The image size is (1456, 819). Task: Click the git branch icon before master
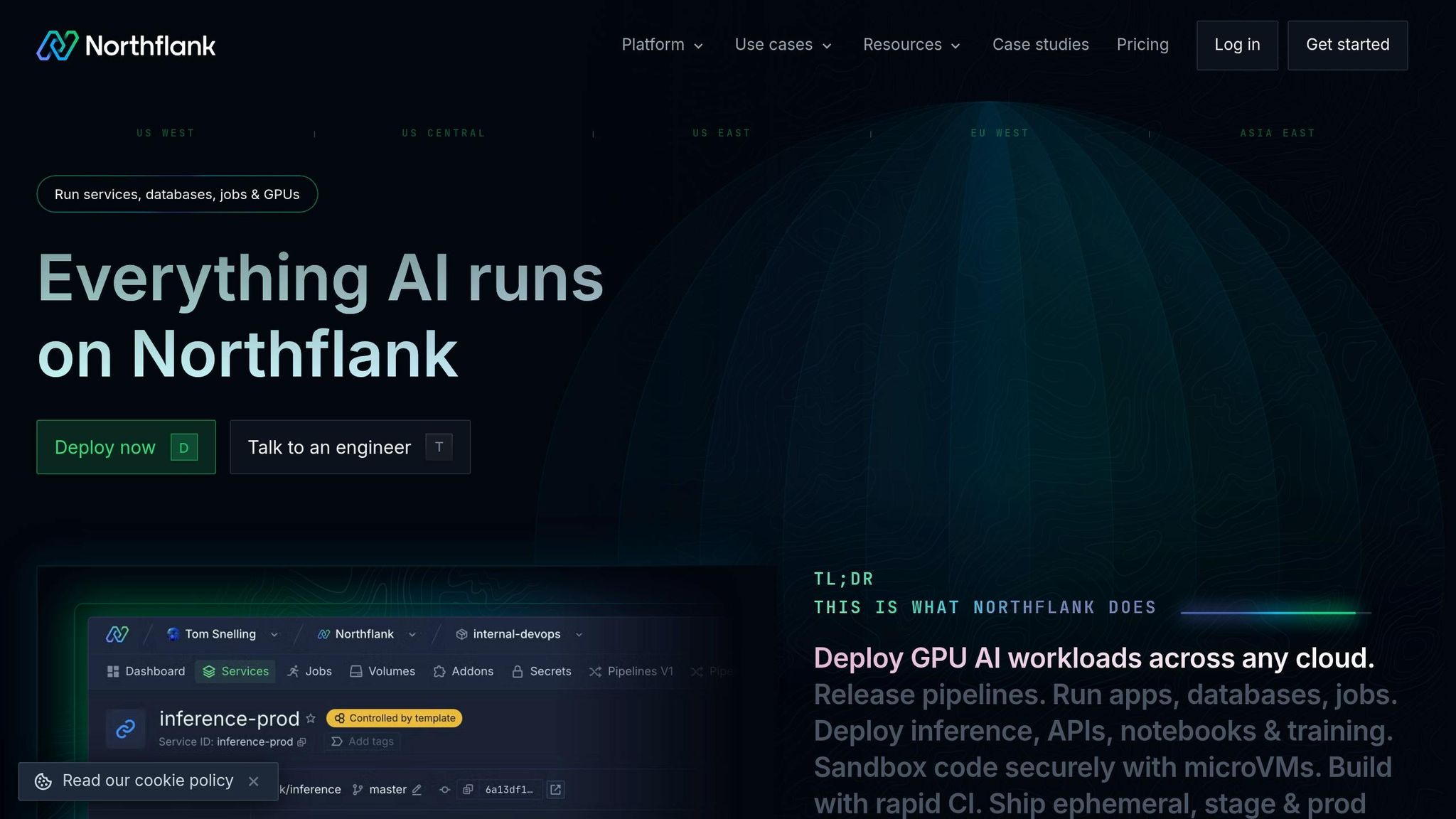[358, 790]
